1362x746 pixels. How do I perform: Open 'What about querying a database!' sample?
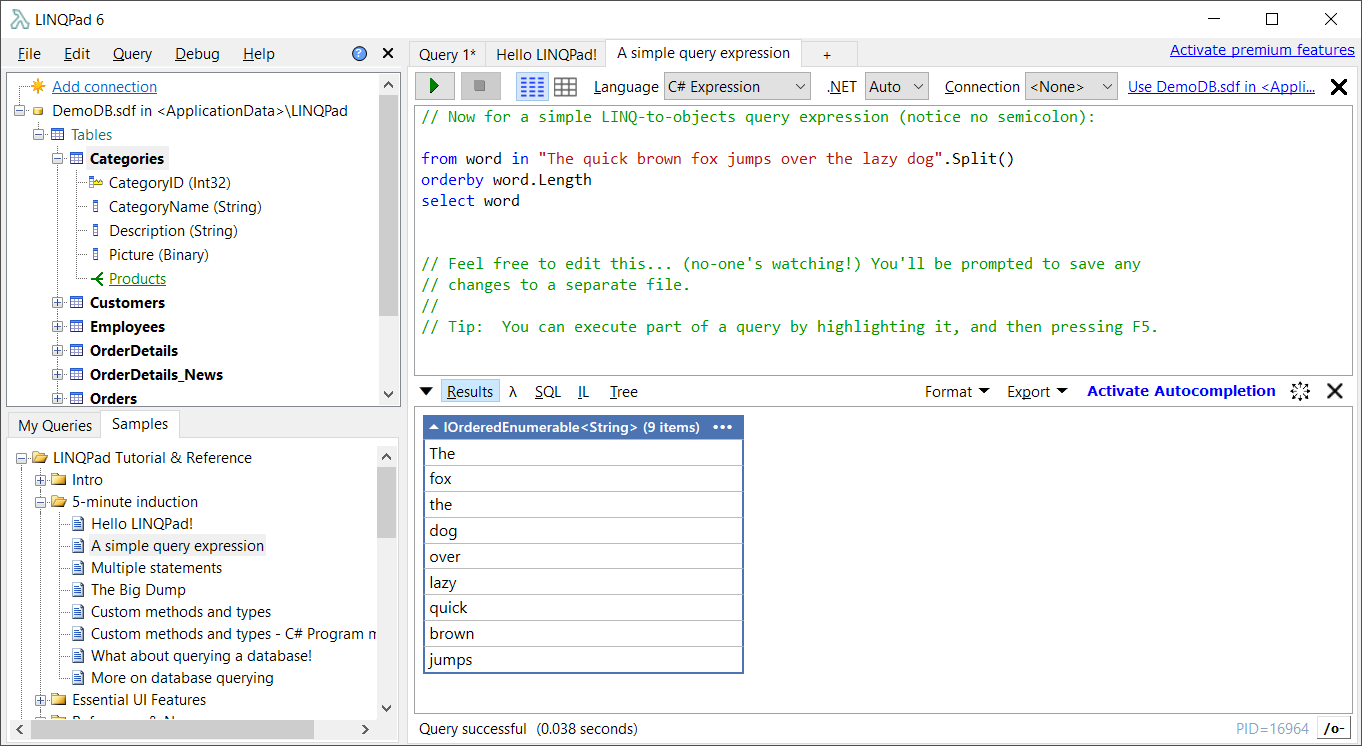click(201, 656)
